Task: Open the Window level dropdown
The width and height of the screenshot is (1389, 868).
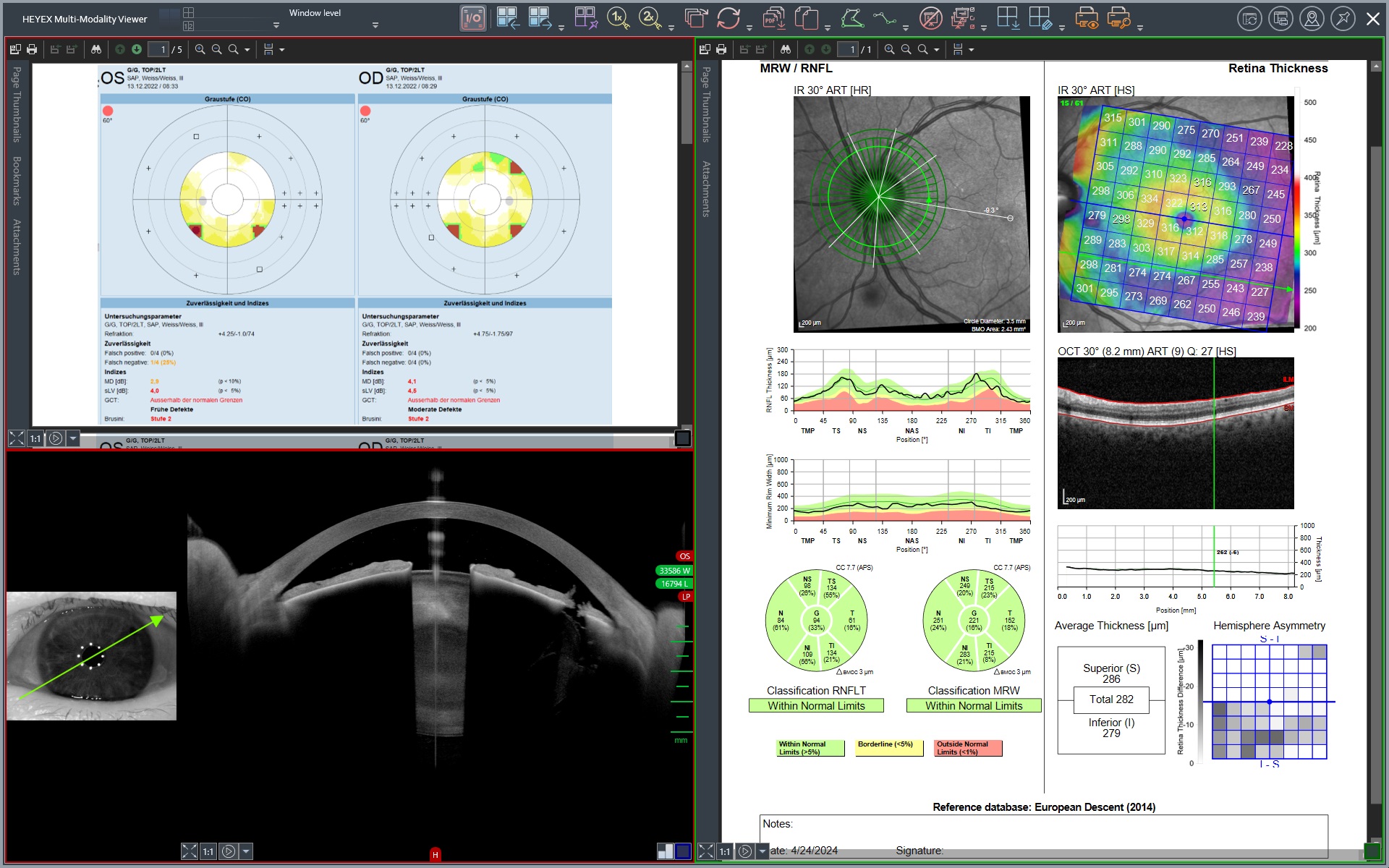Action: (x=375, y=25)
